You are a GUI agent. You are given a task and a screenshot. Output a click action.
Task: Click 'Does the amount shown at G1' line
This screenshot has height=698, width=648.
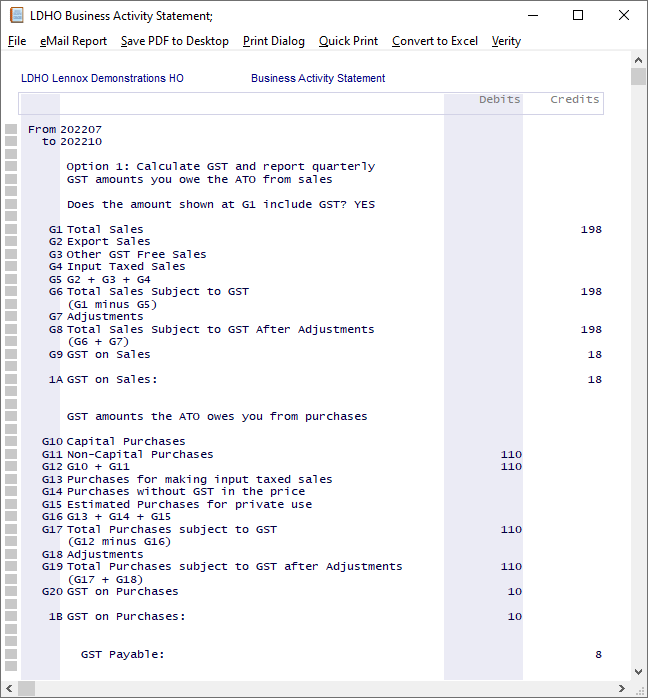tap(221, 204)
